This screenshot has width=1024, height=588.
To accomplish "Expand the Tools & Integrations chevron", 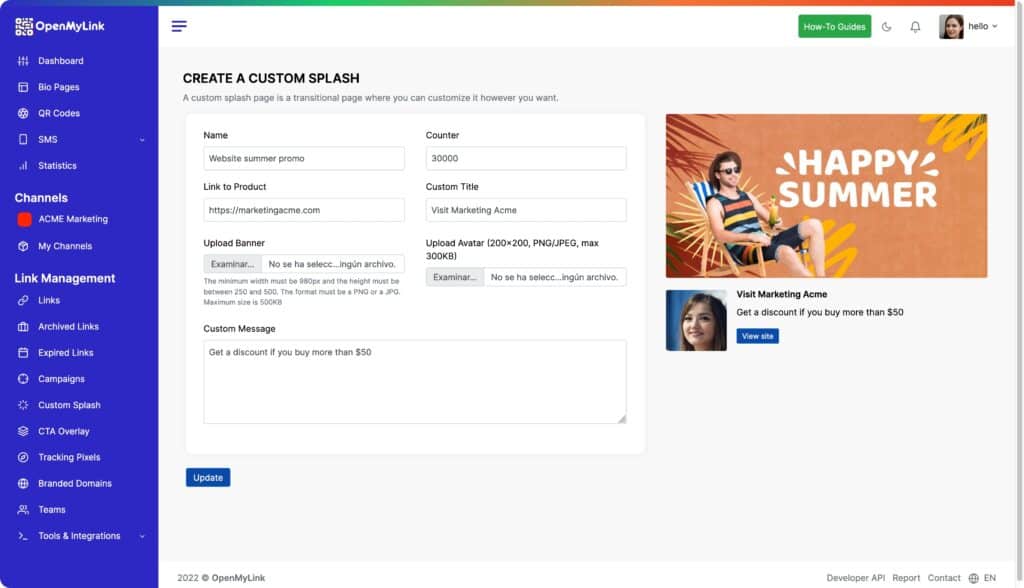I will tap(142, 536).
